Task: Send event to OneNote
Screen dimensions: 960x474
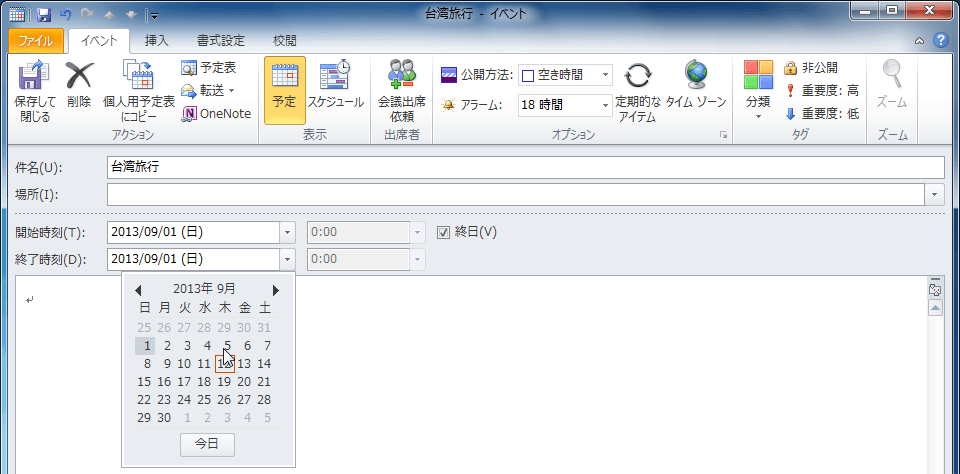Action: click(x=217, y=114)
